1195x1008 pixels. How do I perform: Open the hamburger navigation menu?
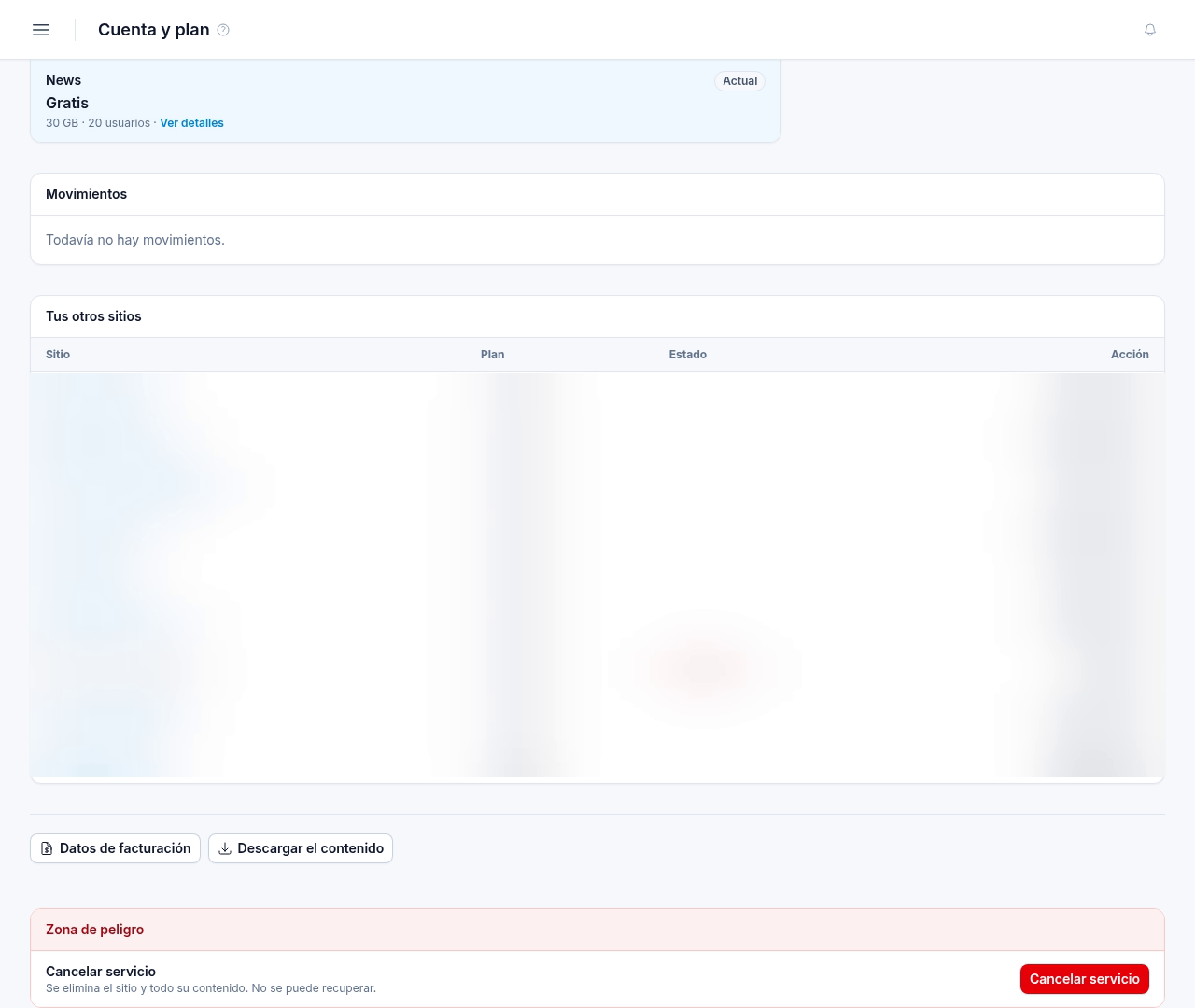tap(41, 30)
